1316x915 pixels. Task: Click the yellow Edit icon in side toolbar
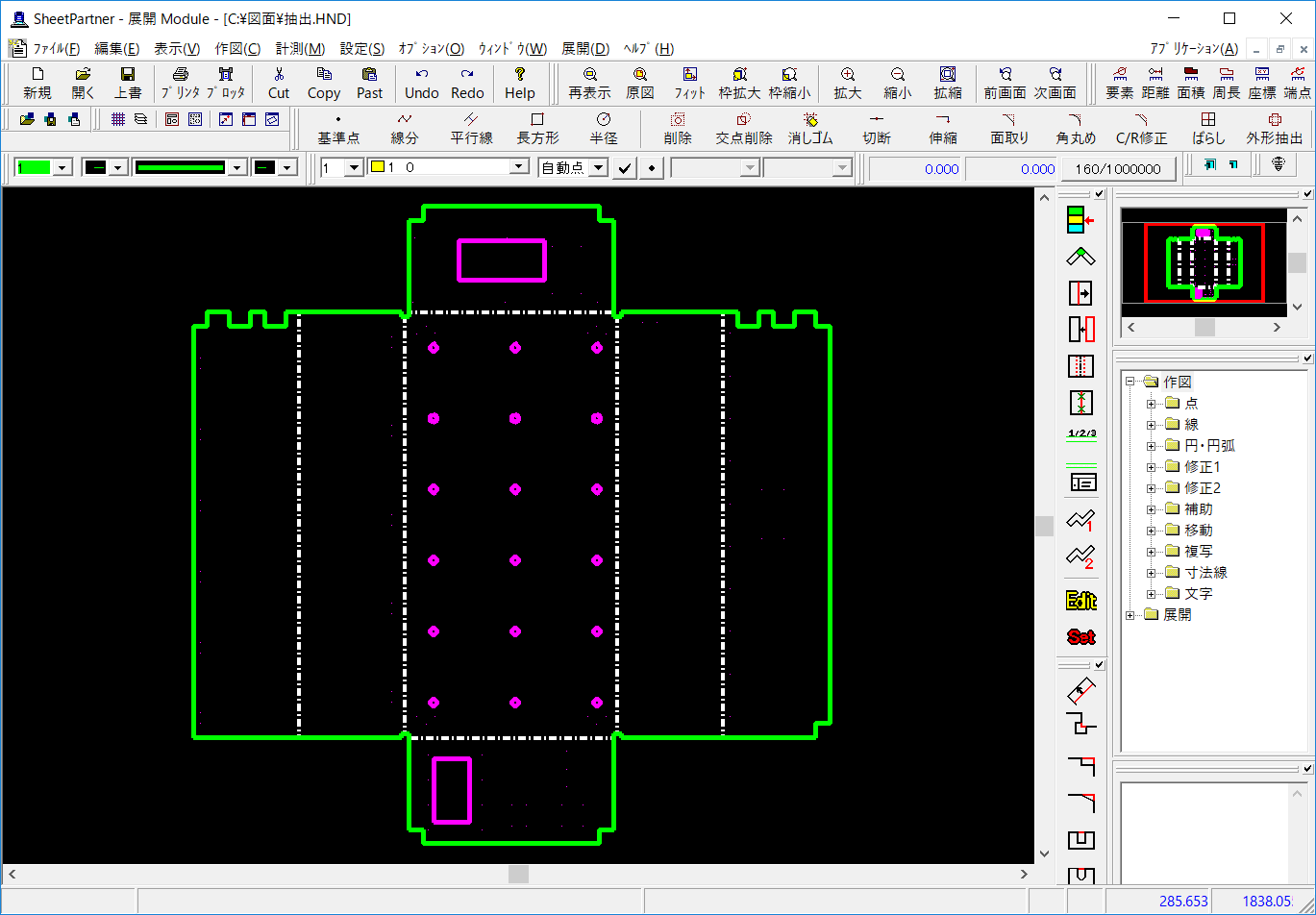pos(1081,601)
